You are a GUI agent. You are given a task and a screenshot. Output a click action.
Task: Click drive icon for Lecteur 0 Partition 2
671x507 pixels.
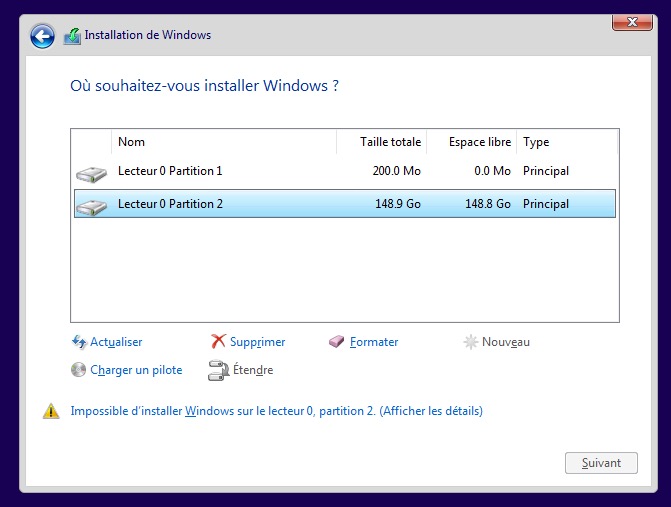tap(91, 207)
